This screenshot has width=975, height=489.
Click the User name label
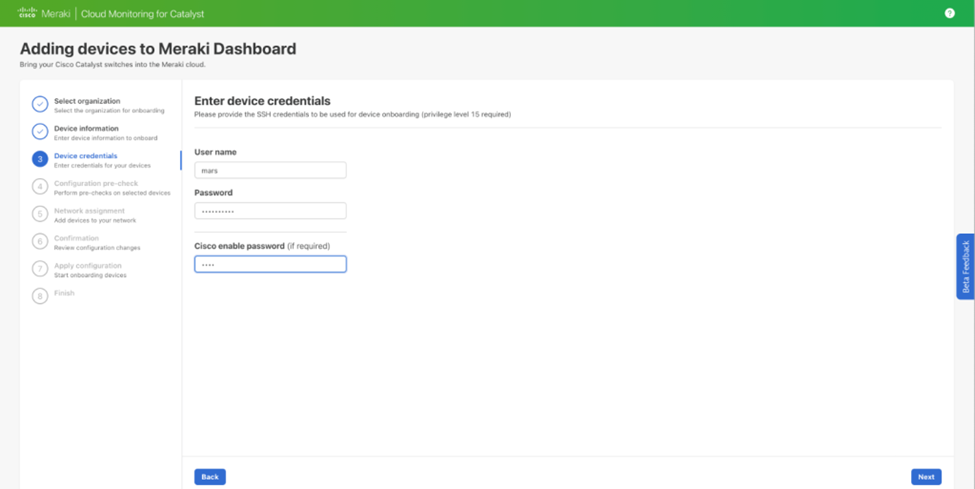coord(215,152)
